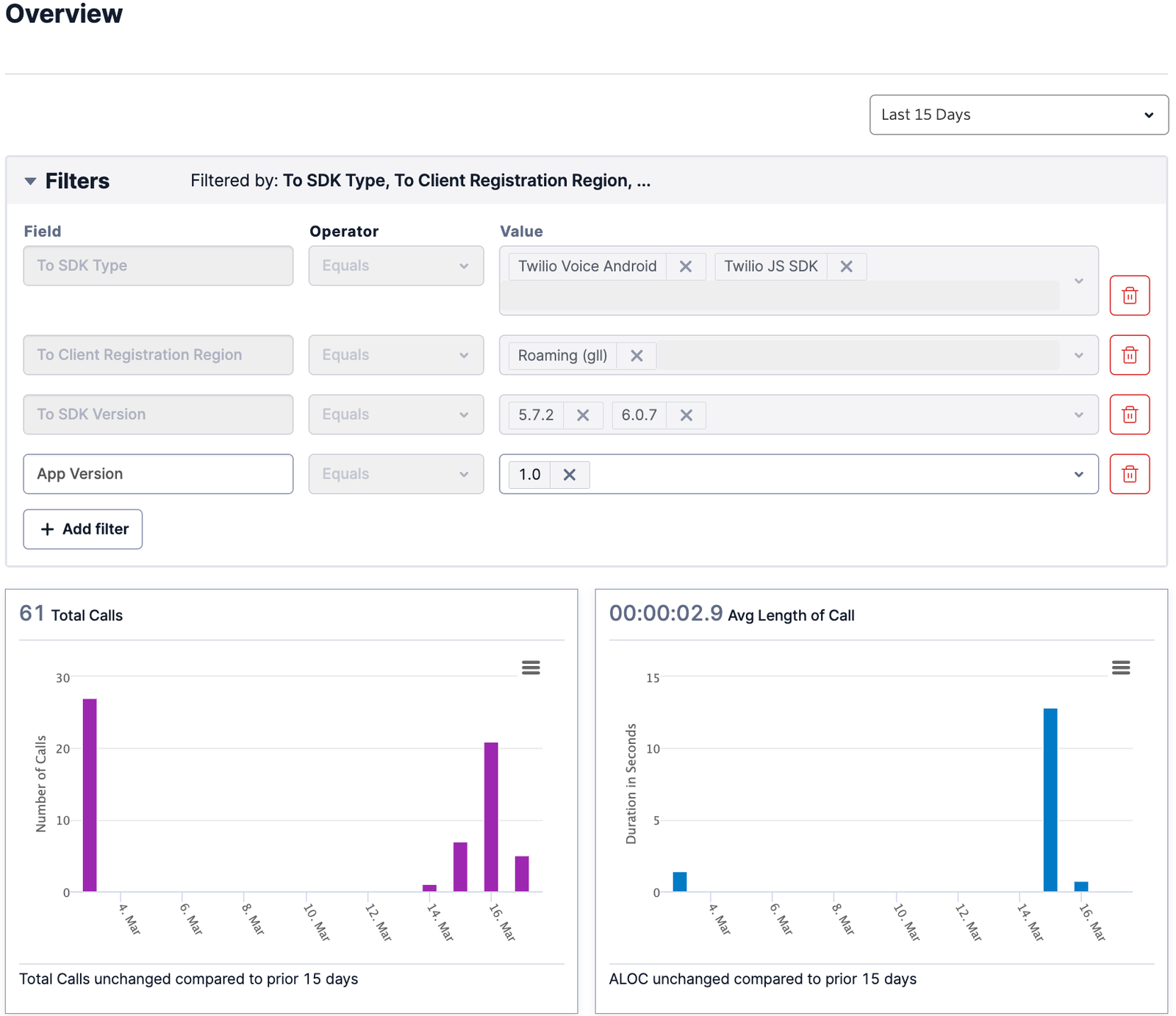The image size is (1176, 1016).
Task: Delete the App Version filter row
Action: pyautogui.click(x=1129, y=474)
